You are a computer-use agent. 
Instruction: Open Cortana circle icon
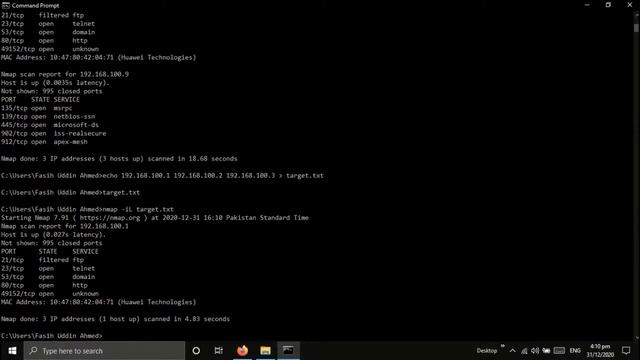[196, 351]
